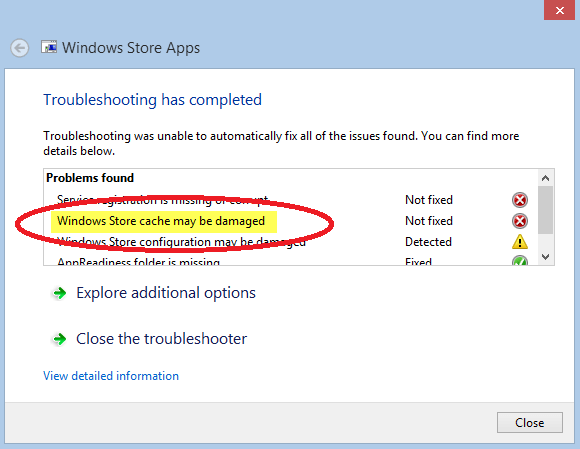580x449 pixels.
Task: Click red error icon for Store cache
Action: click(x=520, y=221)
